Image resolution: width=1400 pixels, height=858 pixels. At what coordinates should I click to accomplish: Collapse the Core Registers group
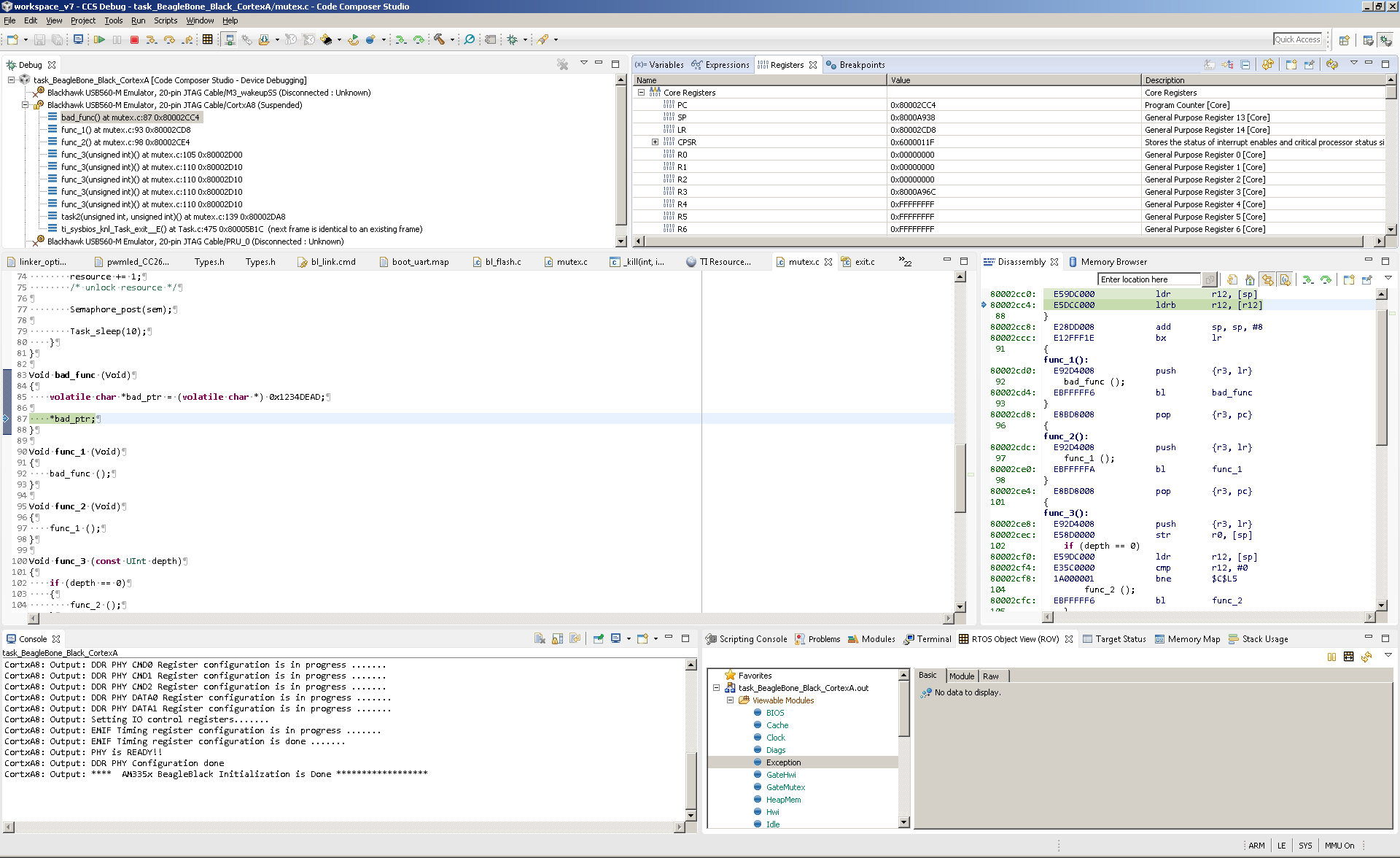(641, 93)
